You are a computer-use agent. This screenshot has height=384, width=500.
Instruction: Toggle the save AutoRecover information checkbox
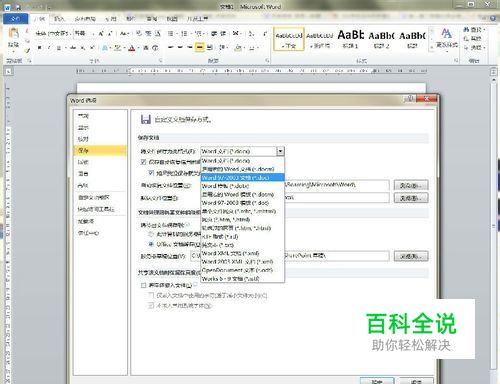coord(144,162)
